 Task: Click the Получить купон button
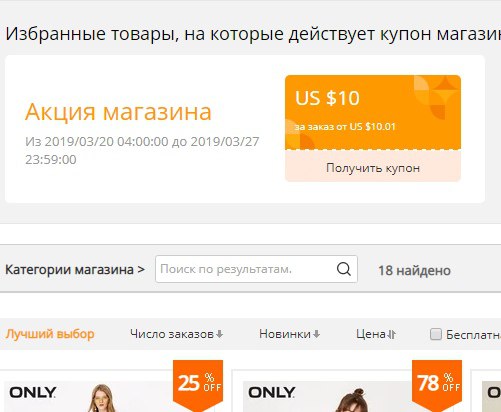(373, 166)
